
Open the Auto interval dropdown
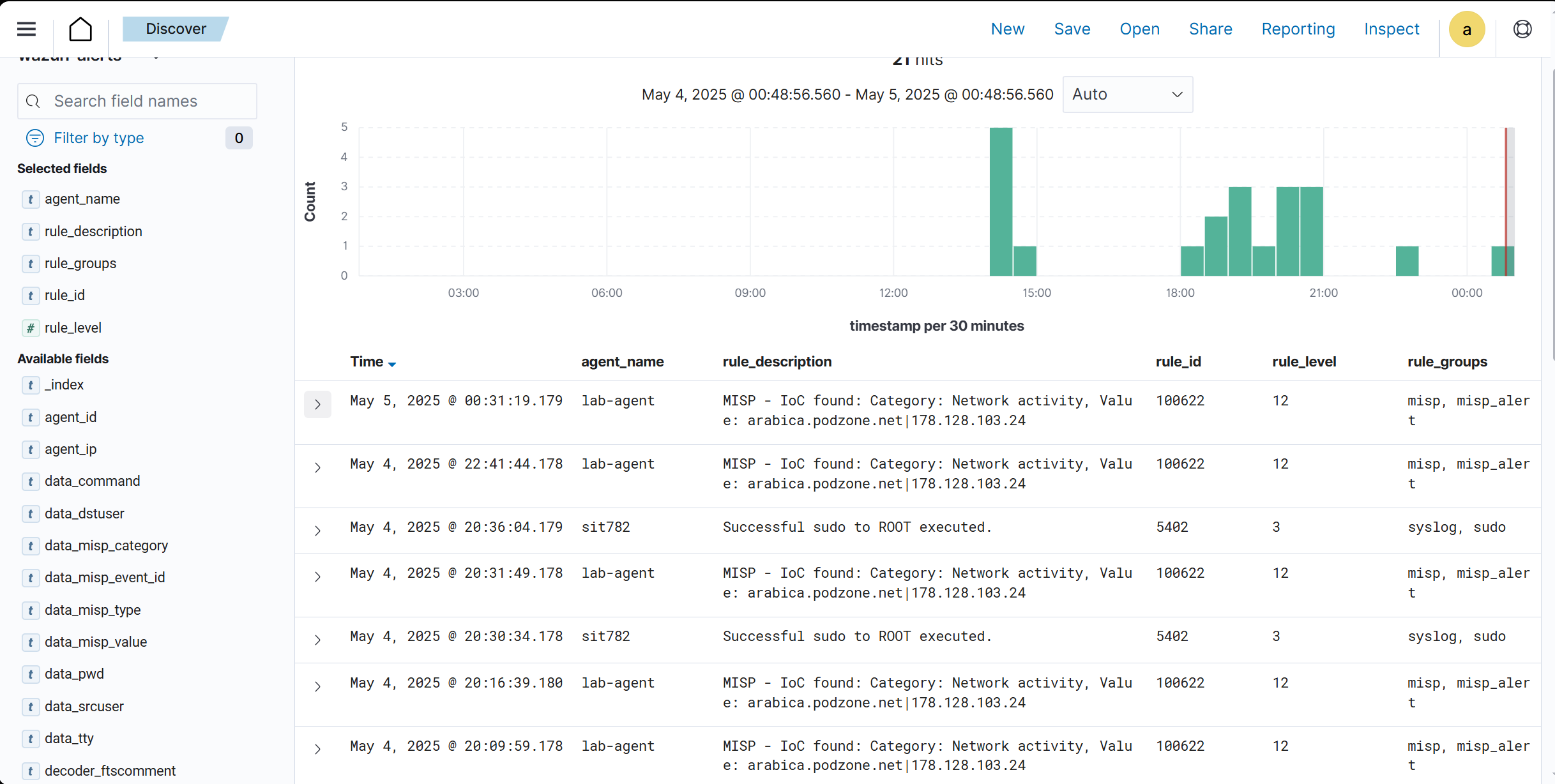[1127, 94]
